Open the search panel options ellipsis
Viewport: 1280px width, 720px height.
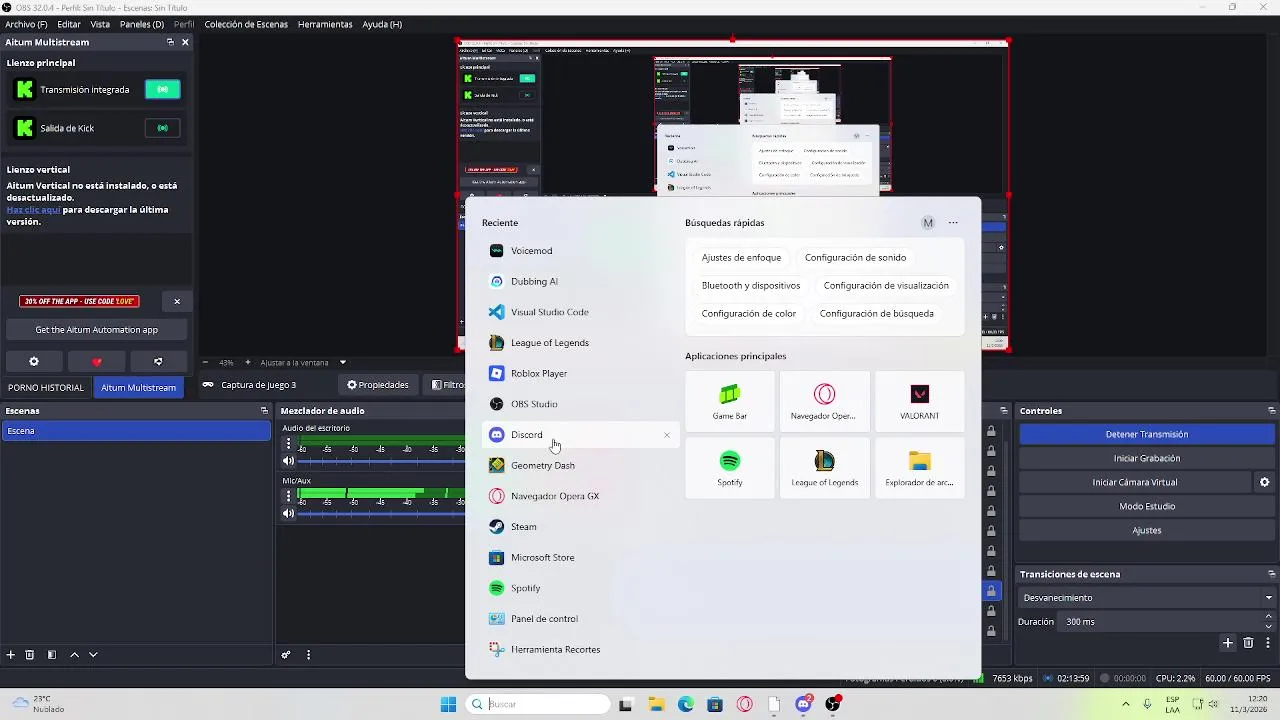(x=953, y=223)
